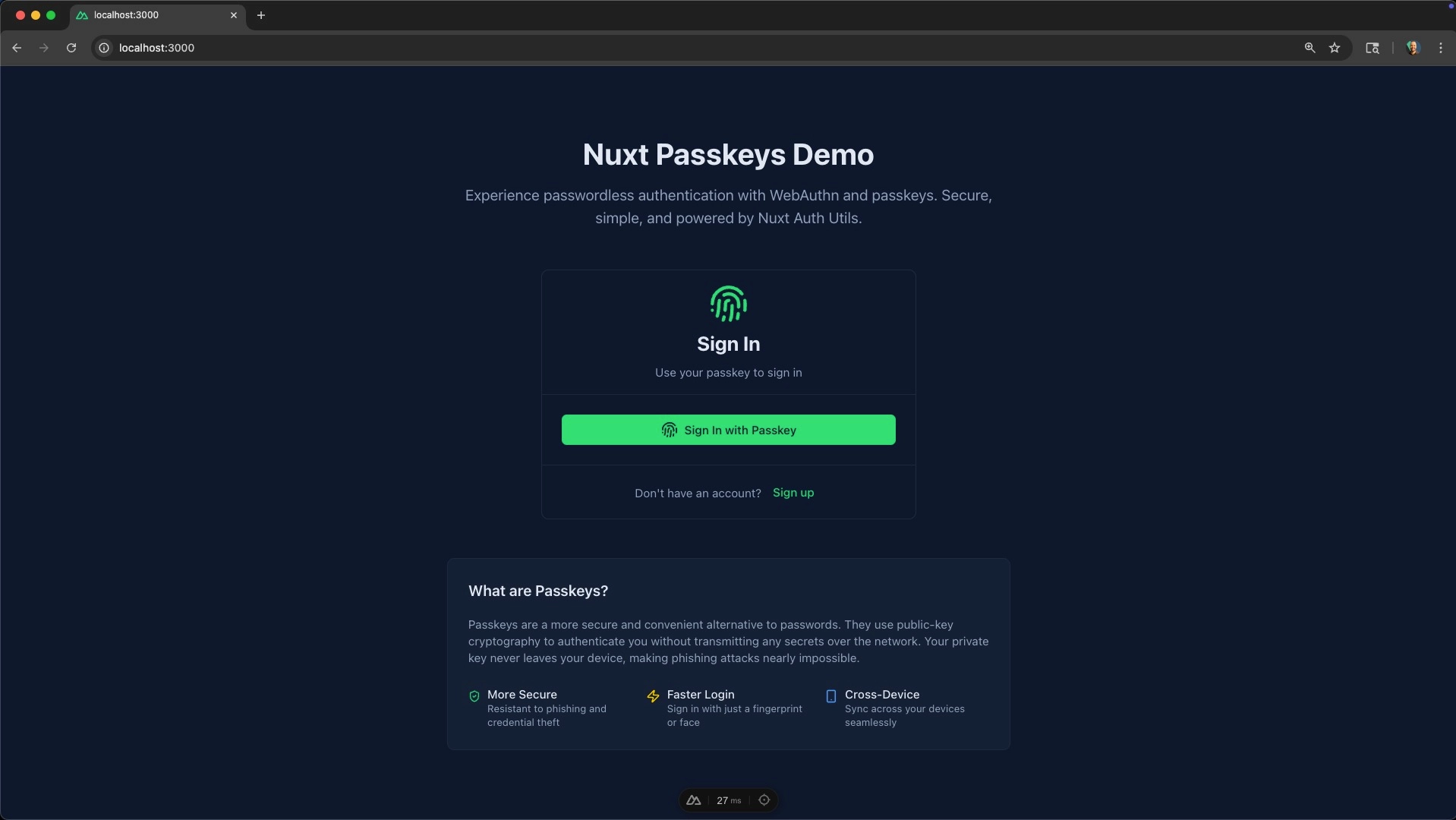The image size is (1456, 820).
Task: Open a new tab with plus button
Action: click(261, 15)
